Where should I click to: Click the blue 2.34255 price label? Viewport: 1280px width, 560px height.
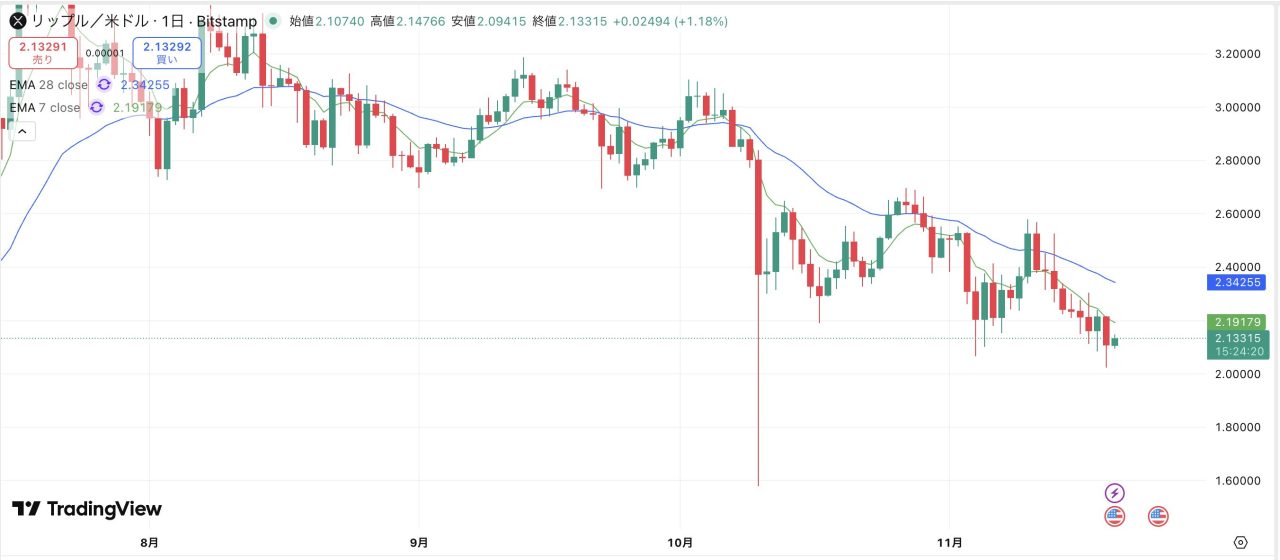pos(1240,283)
